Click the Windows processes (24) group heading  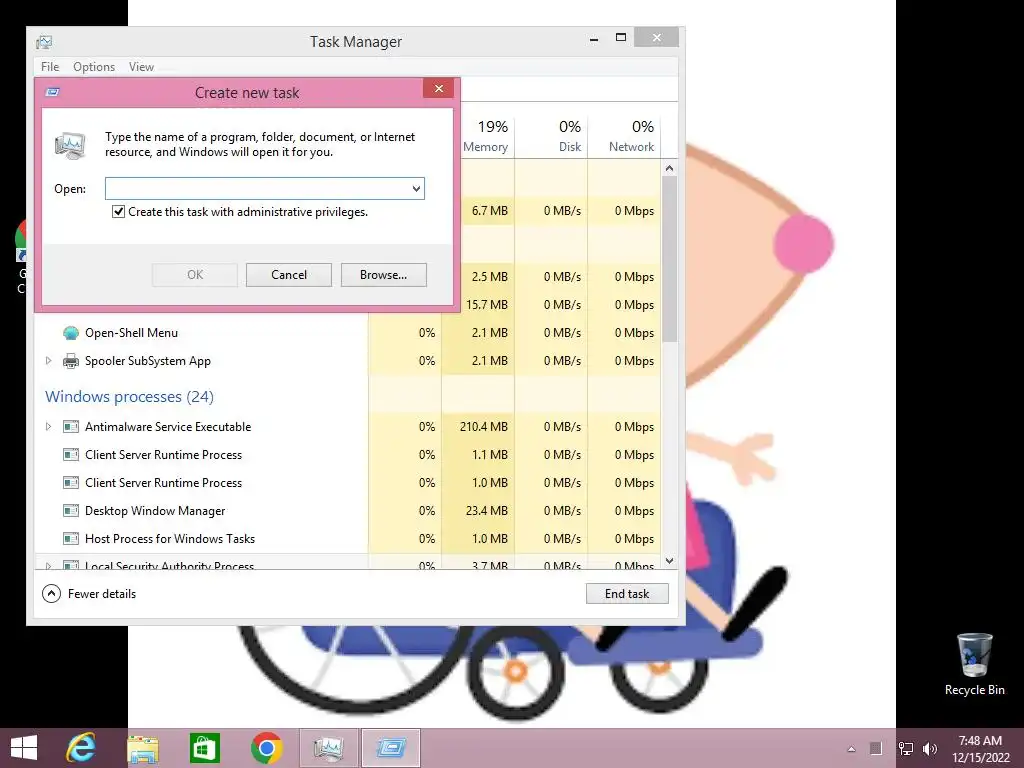129,397
